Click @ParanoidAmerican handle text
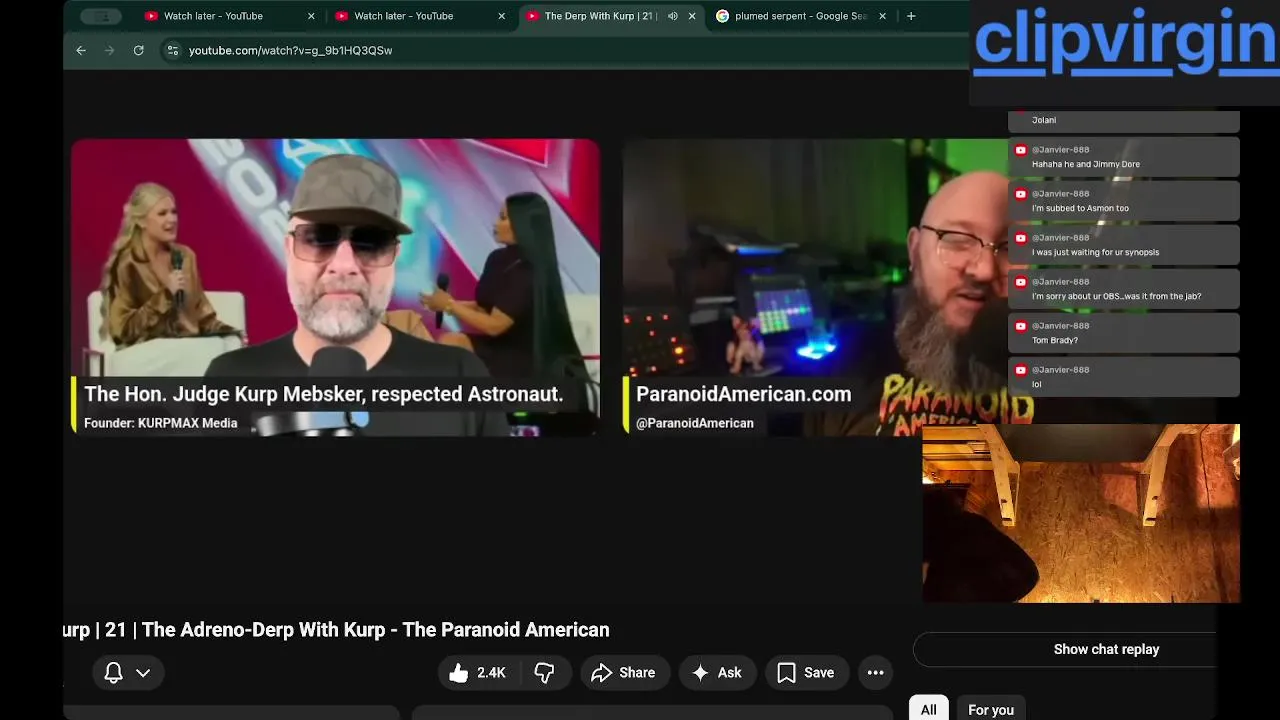1280x720 pixels. point(695,423)
